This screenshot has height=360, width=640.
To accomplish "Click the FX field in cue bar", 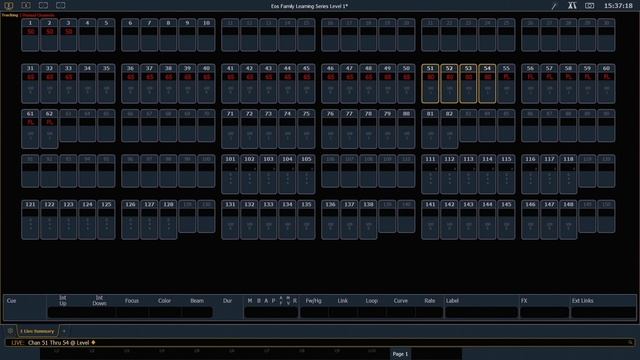I will [x=544, y=312].
